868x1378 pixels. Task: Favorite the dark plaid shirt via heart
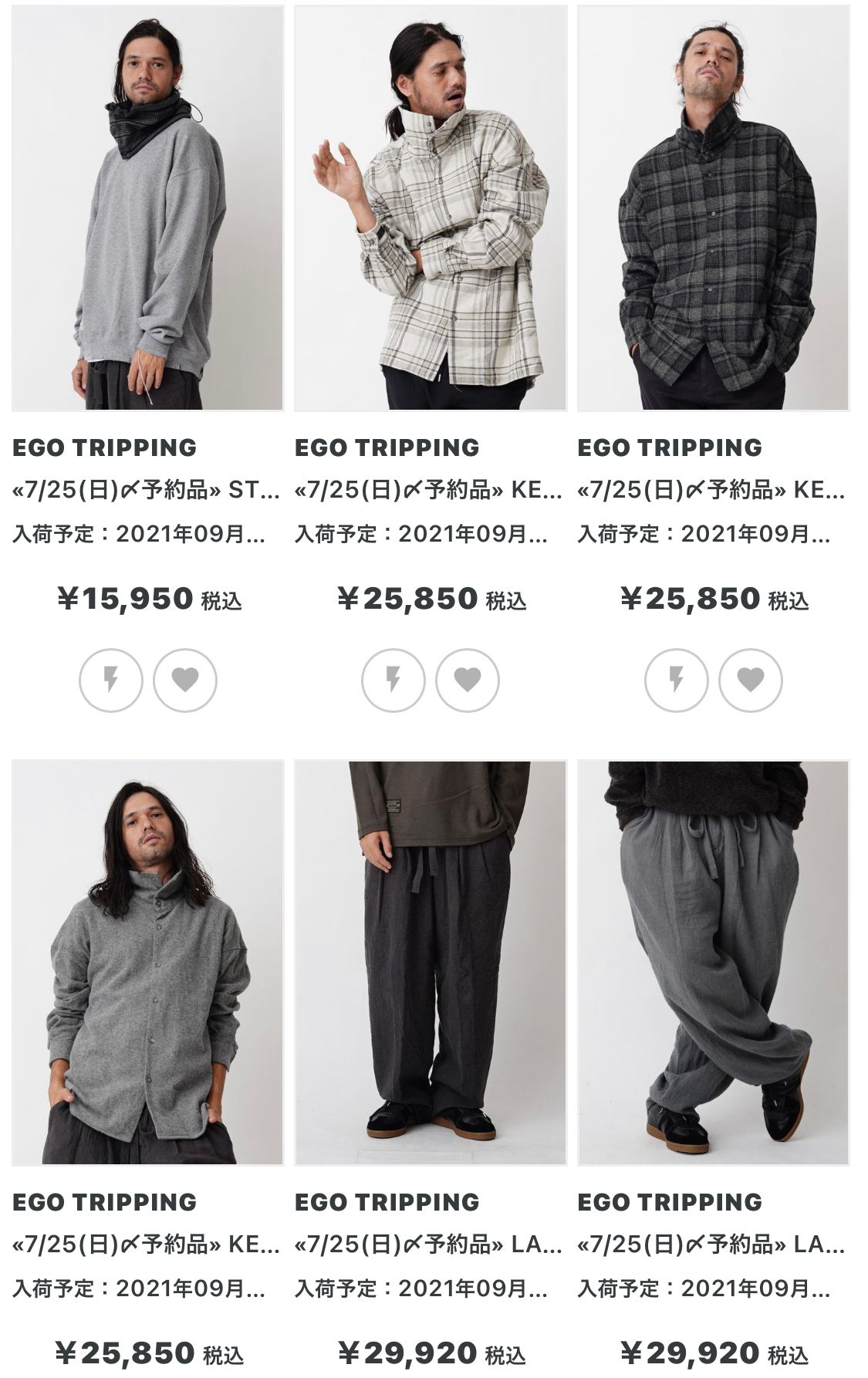pyautogui.click(x=751, y=680)
